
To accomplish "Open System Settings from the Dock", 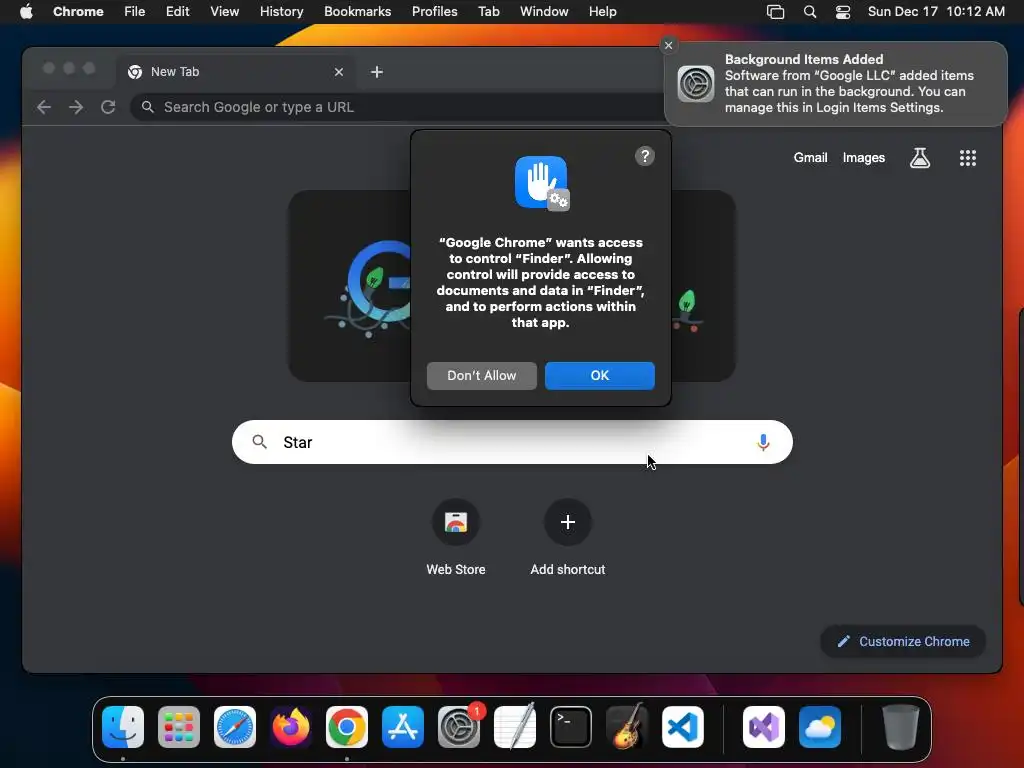I will [x=459, y=727].
